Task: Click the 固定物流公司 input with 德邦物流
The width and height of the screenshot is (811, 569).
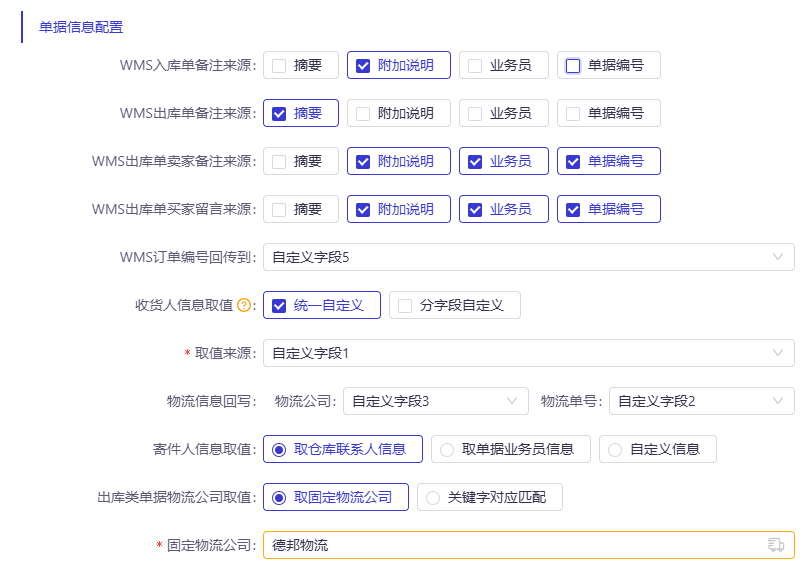Action: [x=529, y=545]
